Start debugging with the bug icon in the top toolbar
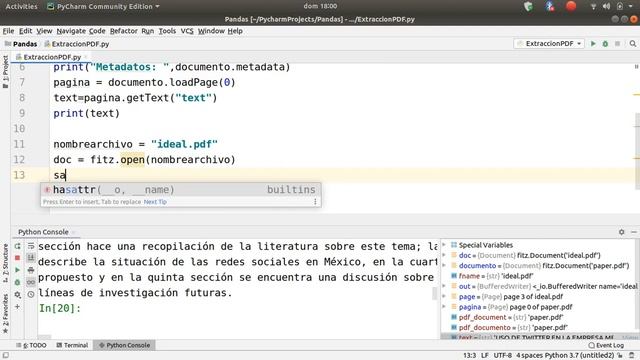 (x=605, y=44)
